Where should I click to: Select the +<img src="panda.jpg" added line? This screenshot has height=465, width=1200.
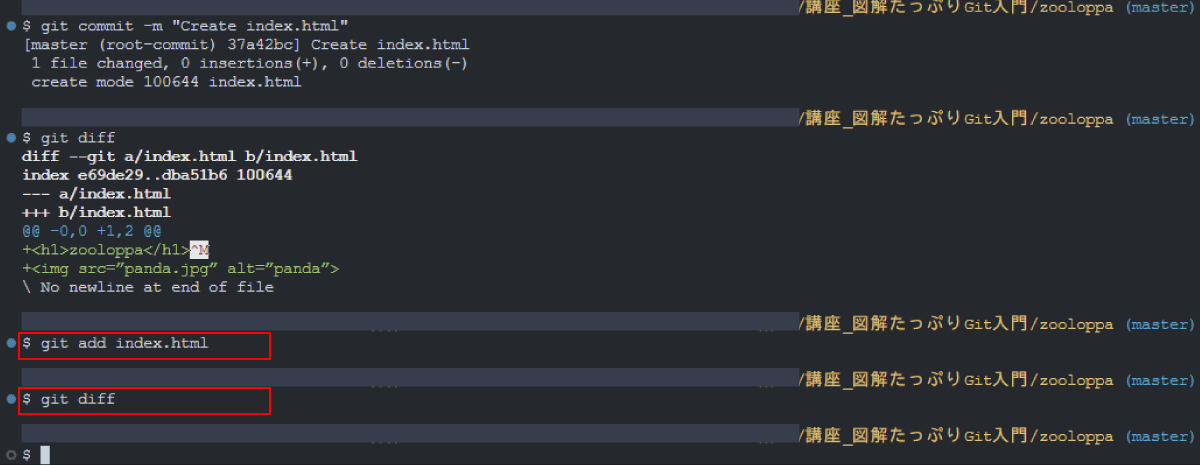pyautogui.click(x=181, y=268)
